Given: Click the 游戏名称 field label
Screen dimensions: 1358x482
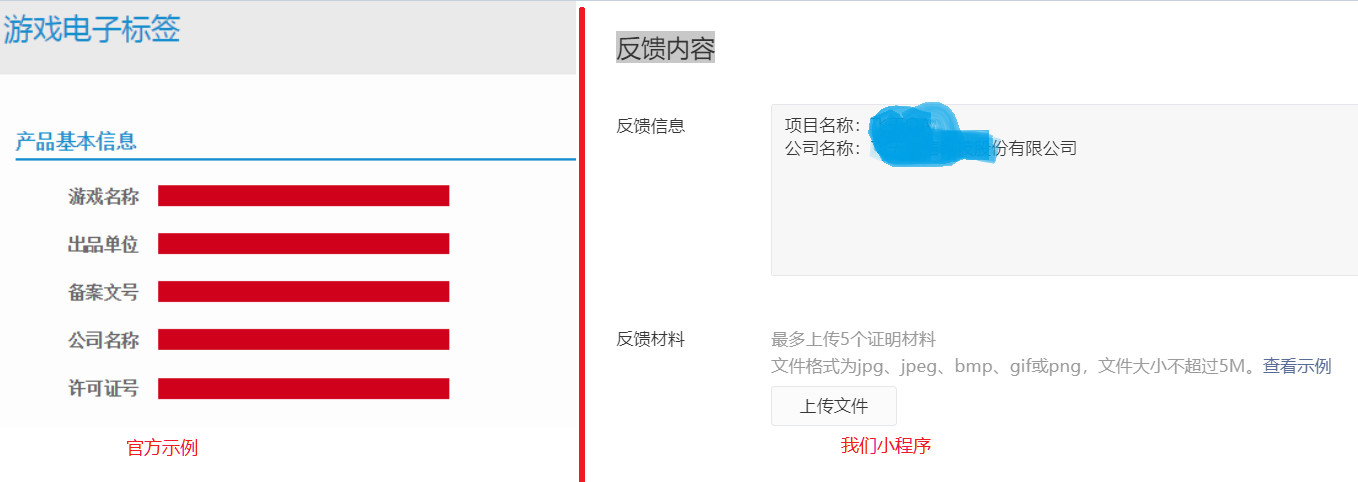Looking at the screenshot, I should 103,196.
